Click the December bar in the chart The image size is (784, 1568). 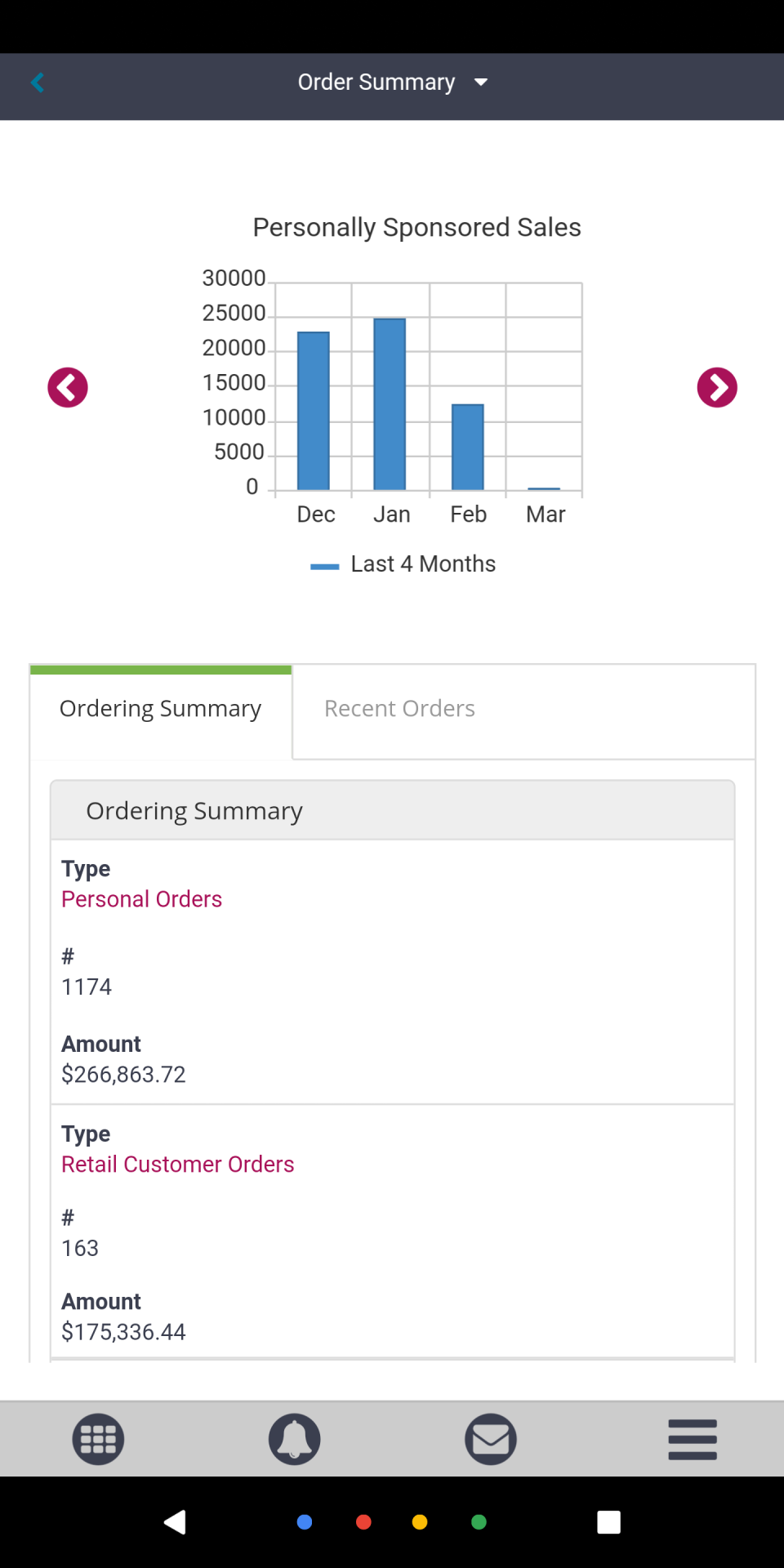pyautogui.click(x=314, y=411)
